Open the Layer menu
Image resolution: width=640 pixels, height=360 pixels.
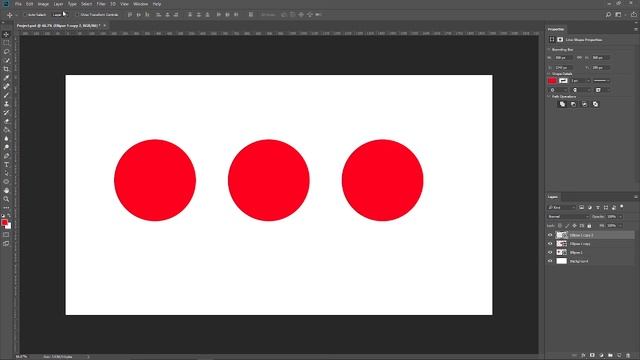pyautogui.click(x=58, y=4)
